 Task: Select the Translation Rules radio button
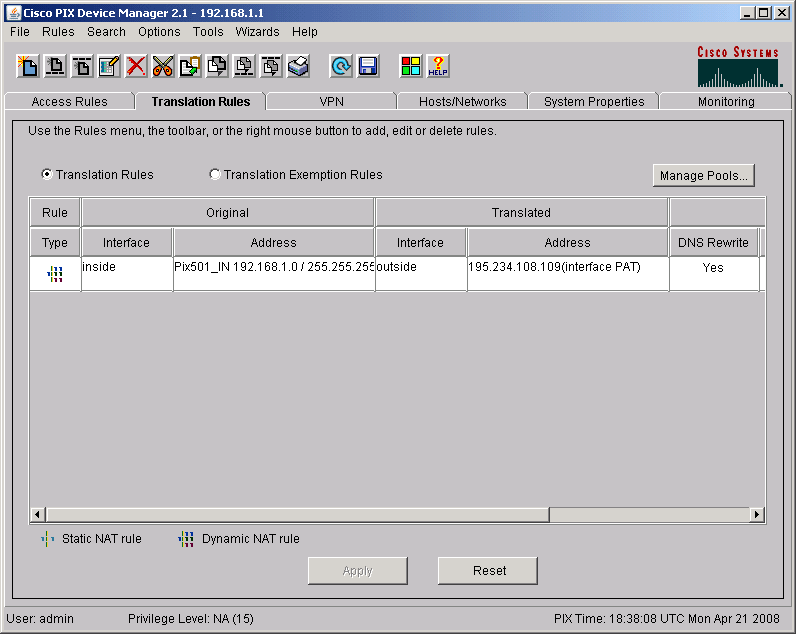point(47,175)
